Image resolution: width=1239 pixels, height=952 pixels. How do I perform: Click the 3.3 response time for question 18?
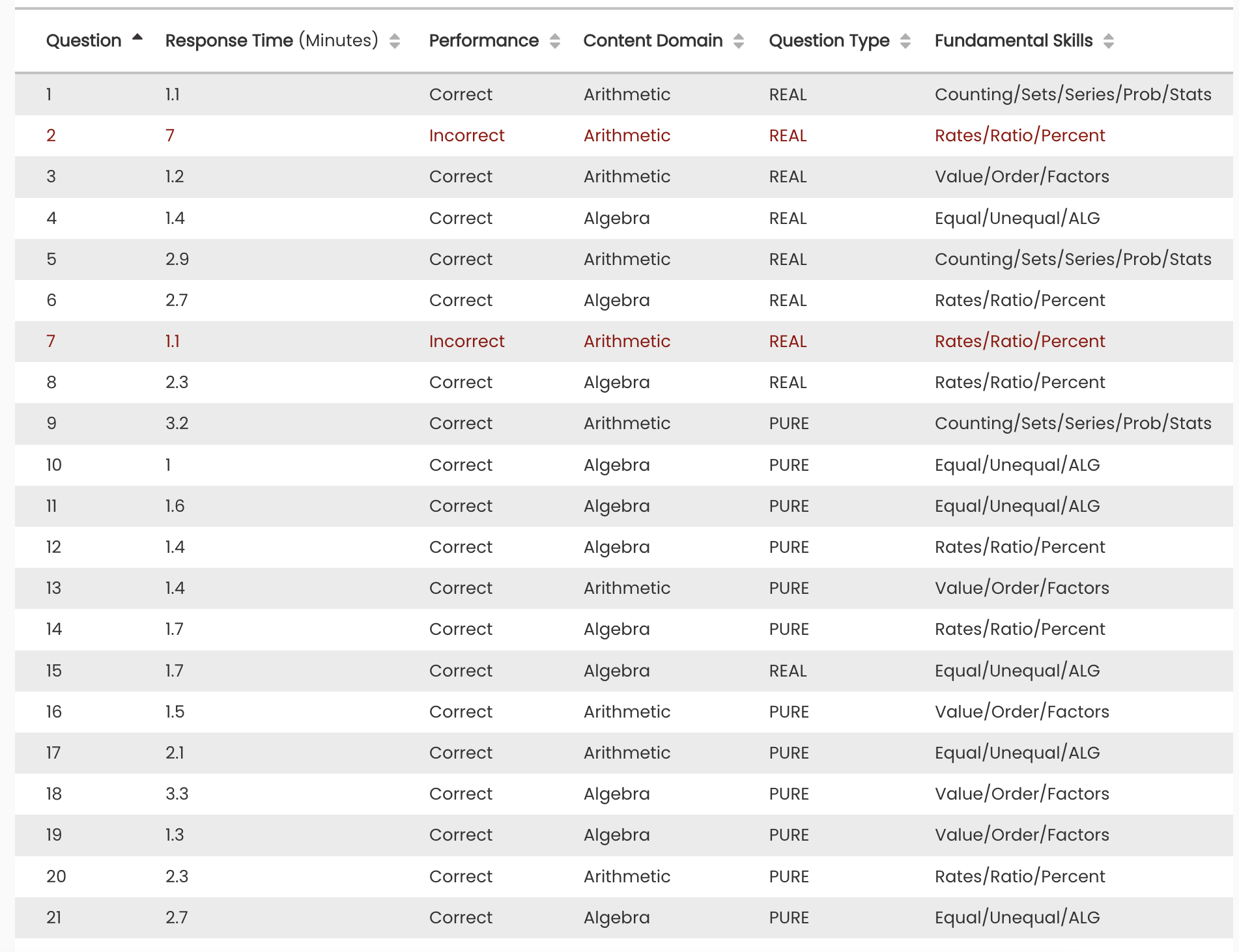tap(177, 794)
